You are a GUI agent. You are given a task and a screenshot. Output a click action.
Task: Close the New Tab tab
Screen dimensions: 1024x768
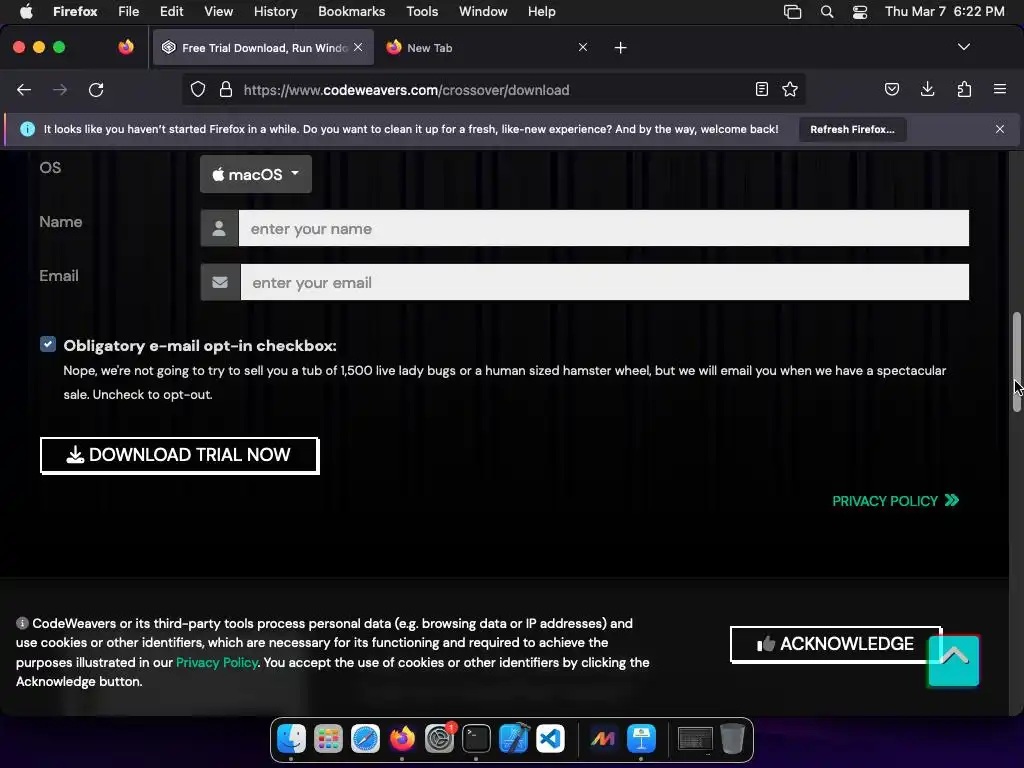point(583,47)
